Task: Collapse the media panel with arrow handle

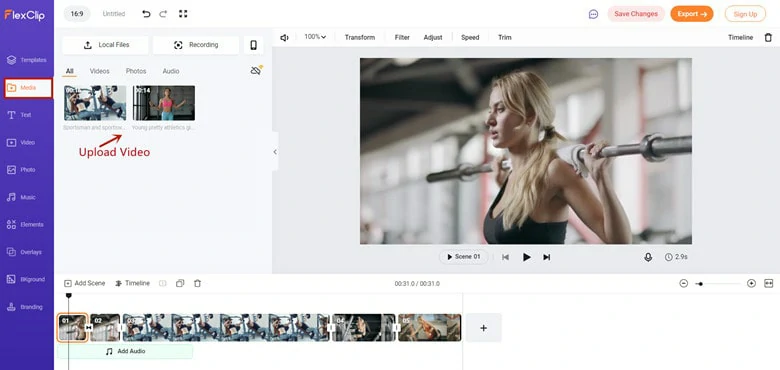Action: (275, 152)
